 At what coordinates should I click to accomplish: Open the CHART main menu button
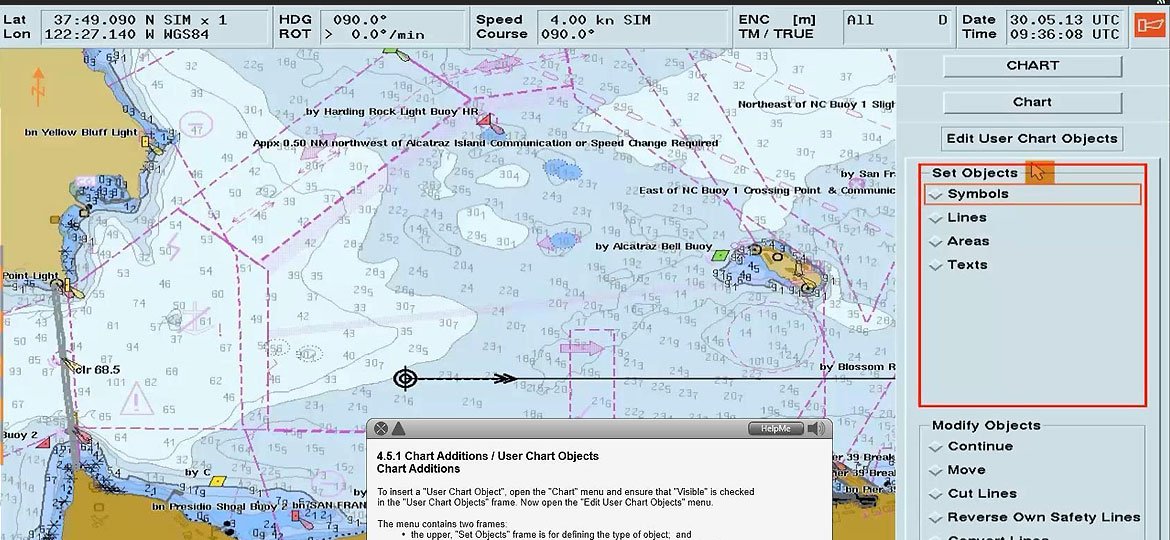coord(1032,66)
